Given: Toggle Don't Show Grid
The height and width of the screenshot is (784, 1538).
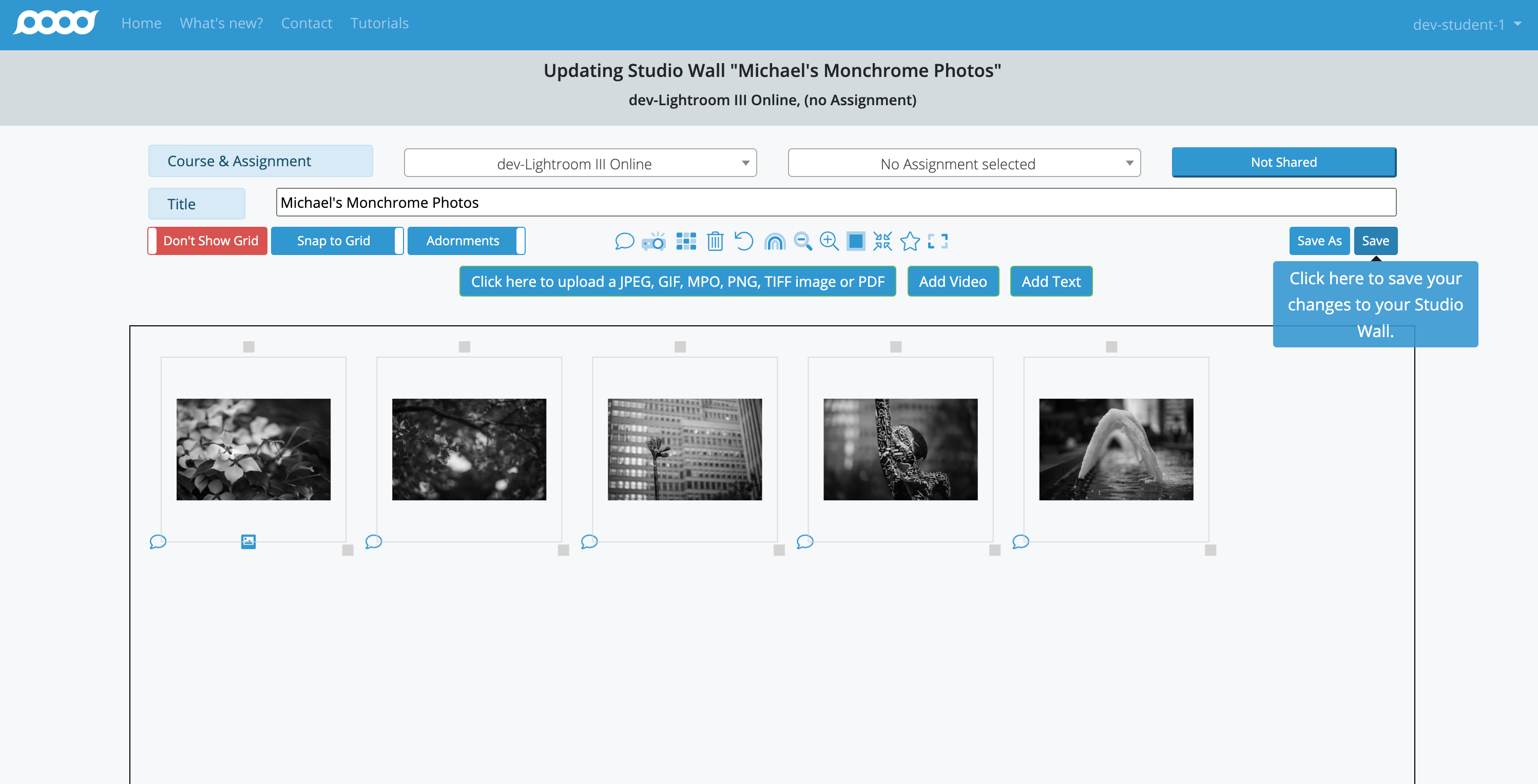Looking at the screenshot, I should [207, 241].
